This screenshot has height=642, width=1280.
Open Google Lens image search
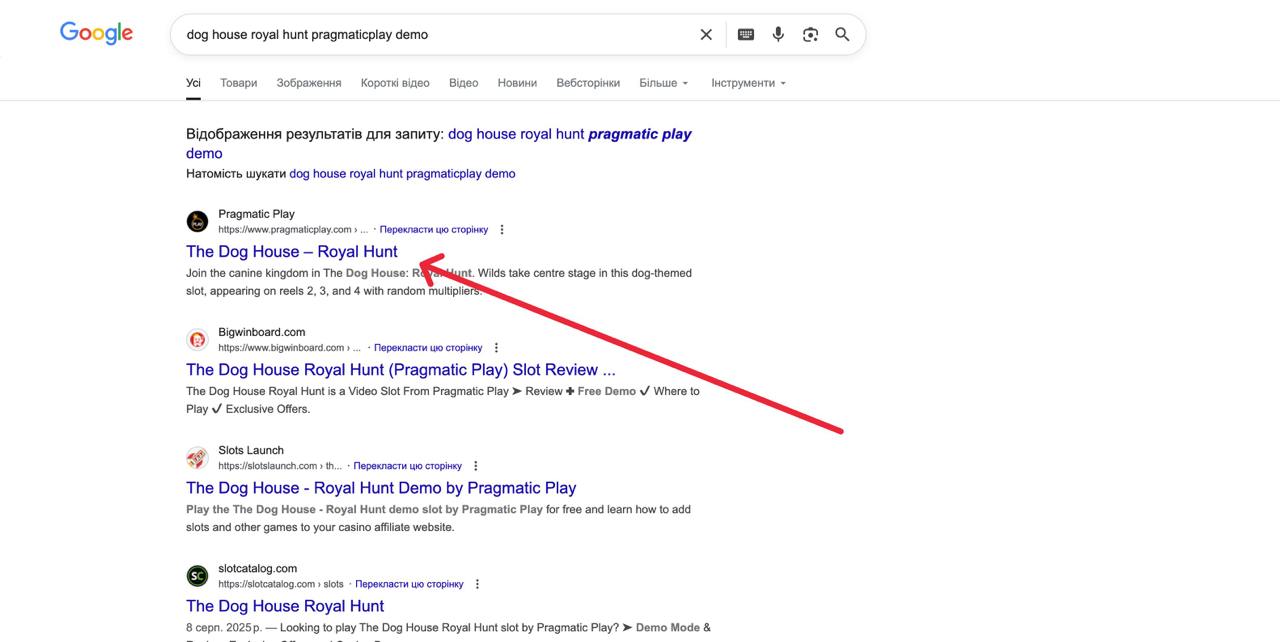pos(810,34)
